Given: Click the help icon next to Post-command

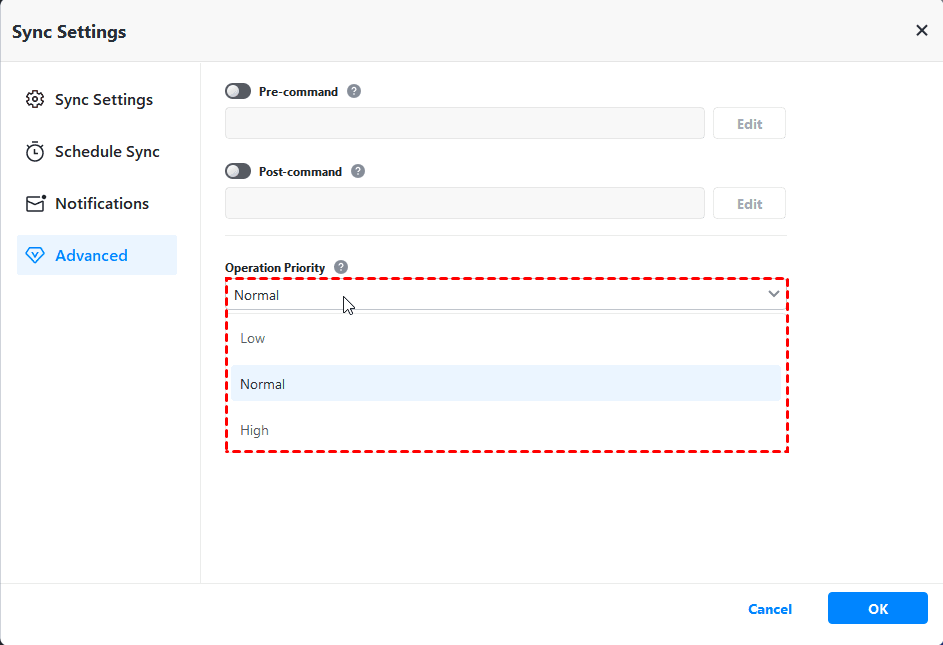Looking at the screenshot, I should click(x=357, y=171).
